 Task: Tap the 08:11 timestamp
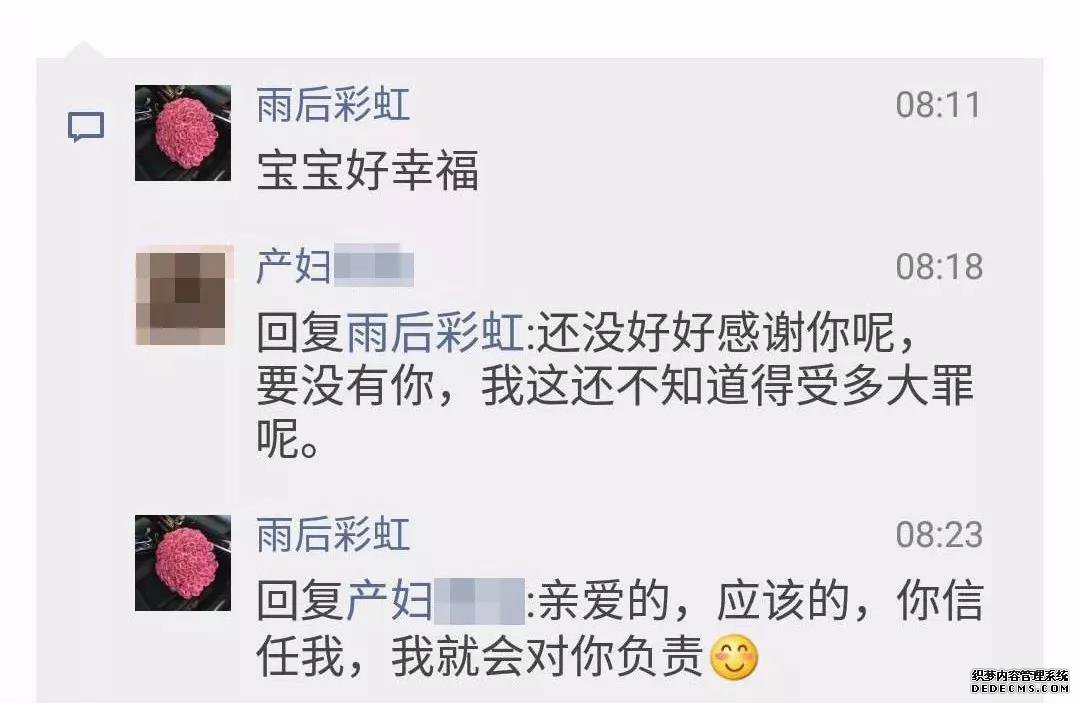[938, 105]
